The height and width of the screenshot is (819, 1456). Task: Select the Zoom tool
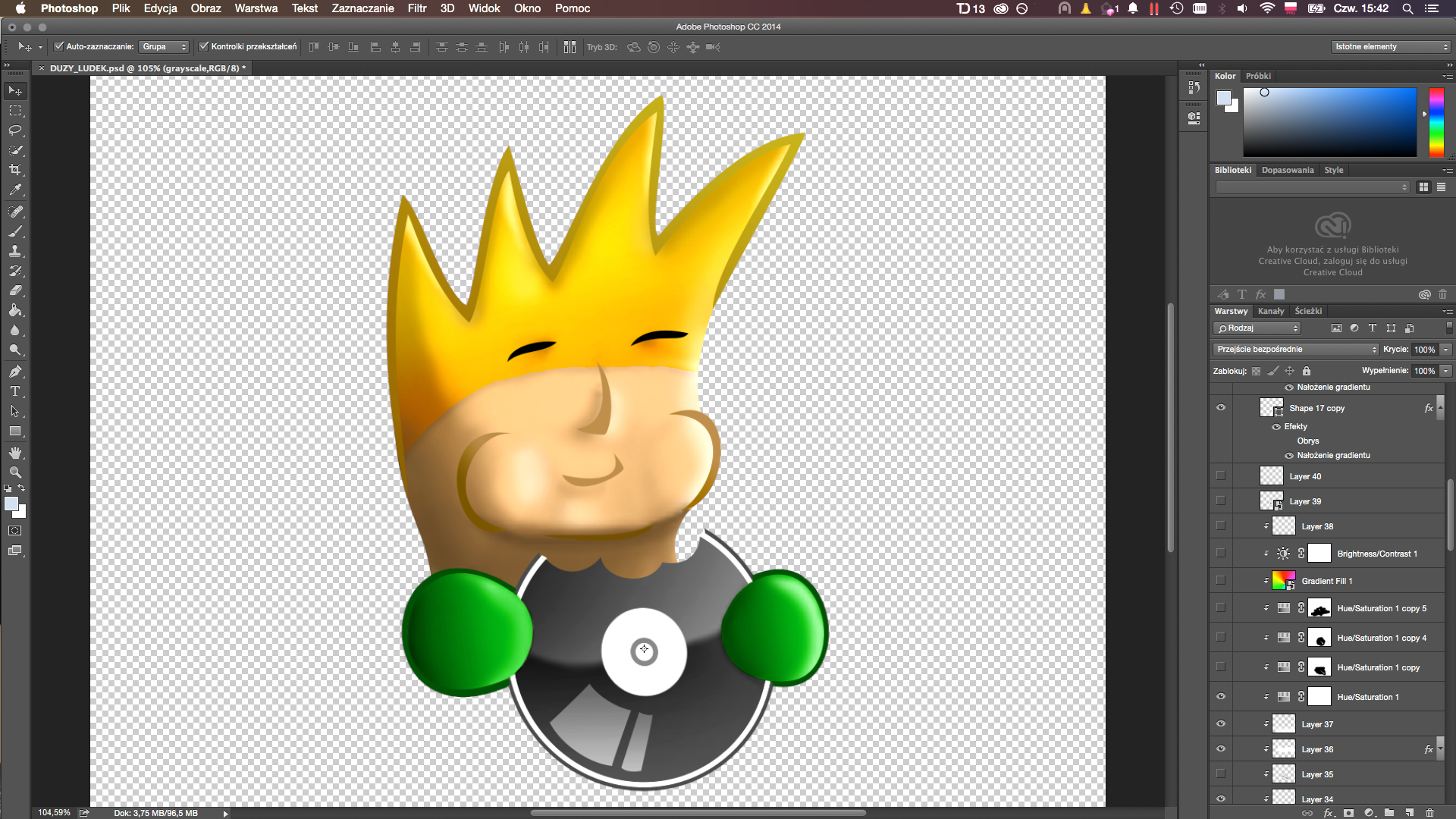[15, 472]
